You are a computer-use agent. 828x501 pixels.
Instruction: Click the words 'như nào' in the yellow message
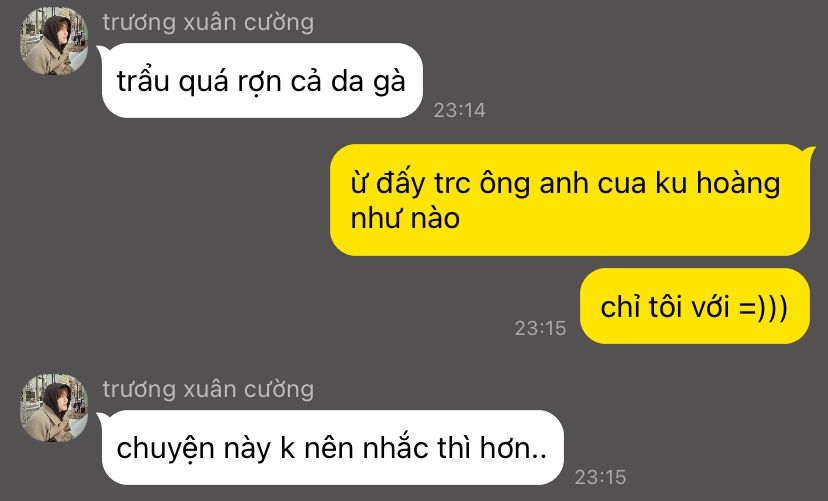(405, 219)
